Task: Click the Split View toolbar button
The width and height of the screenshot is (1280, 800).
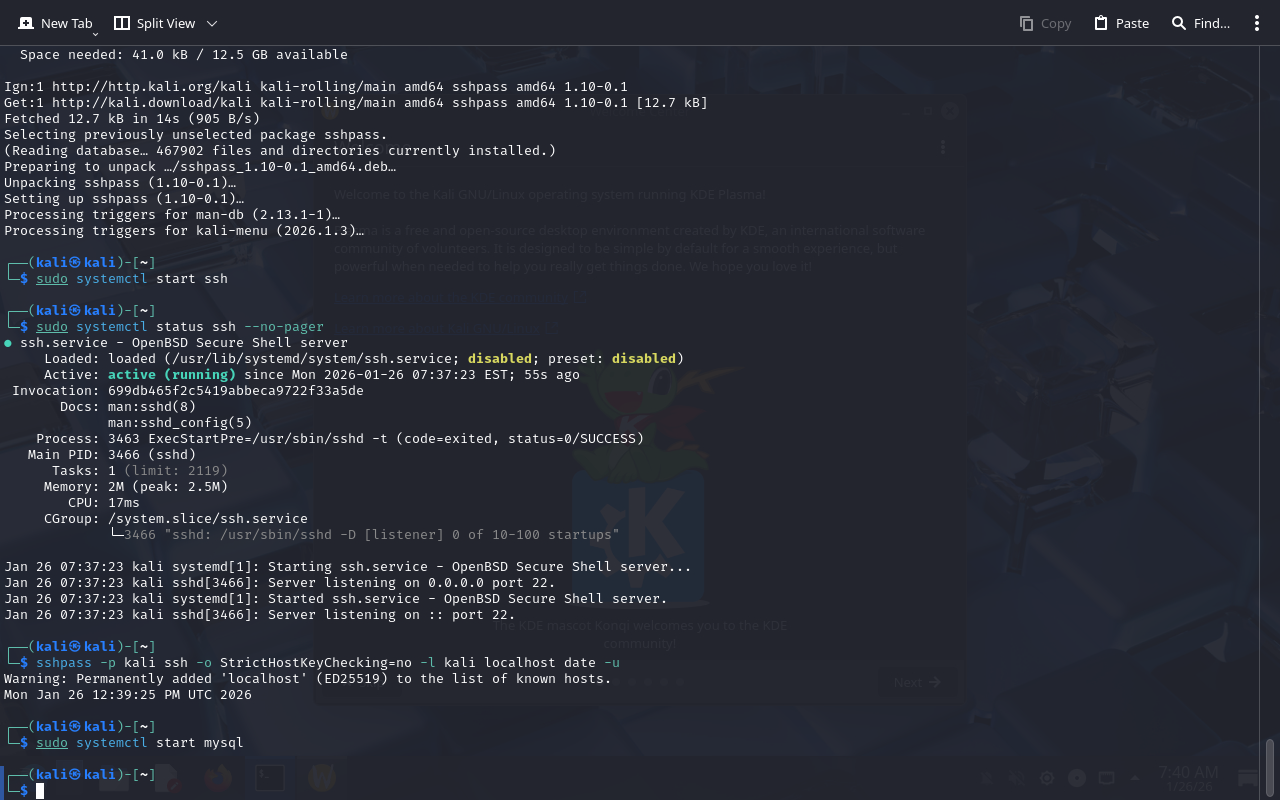Action: tap(156, 23)
